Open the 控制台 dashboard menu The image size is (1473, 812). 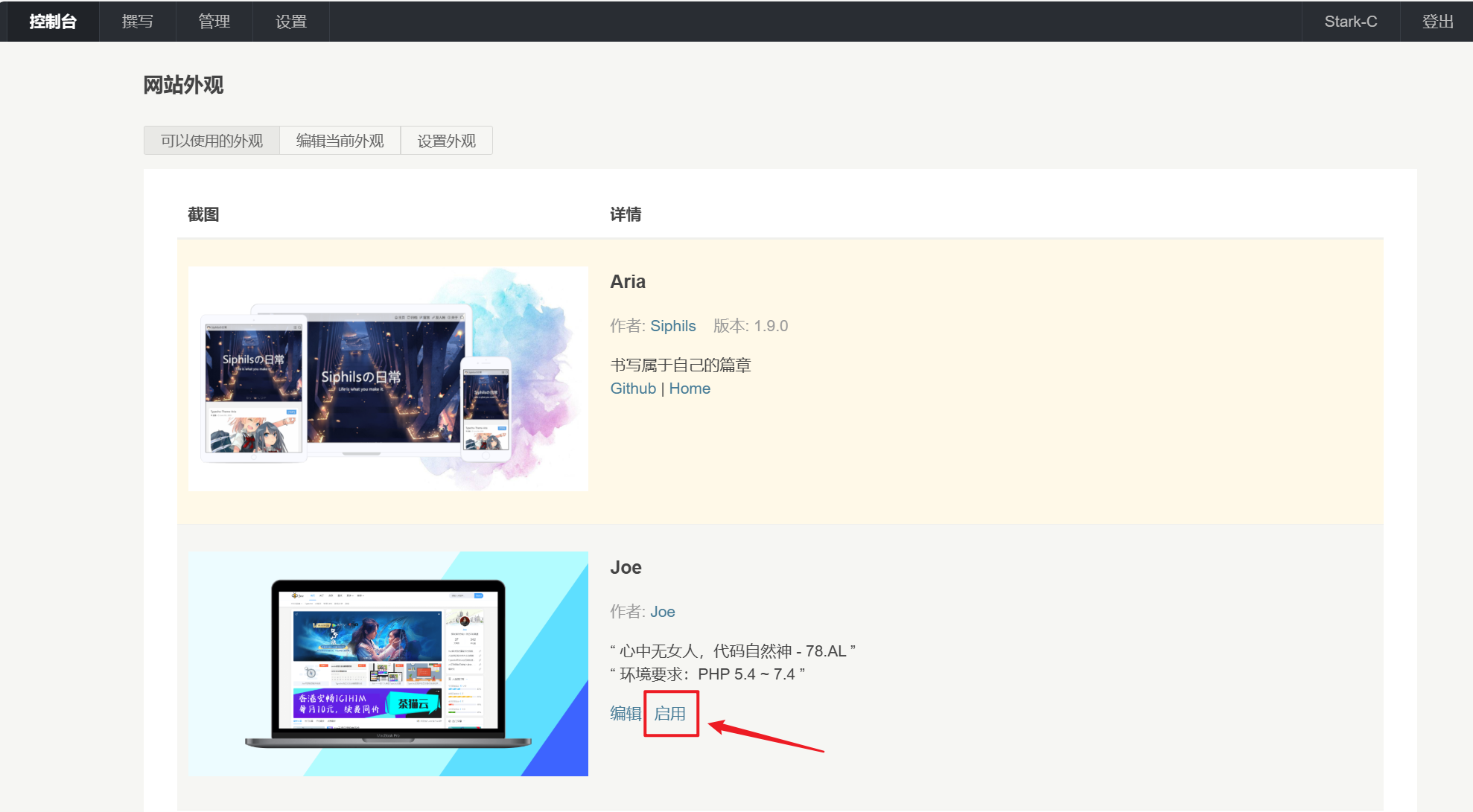[x=53, y=22]
